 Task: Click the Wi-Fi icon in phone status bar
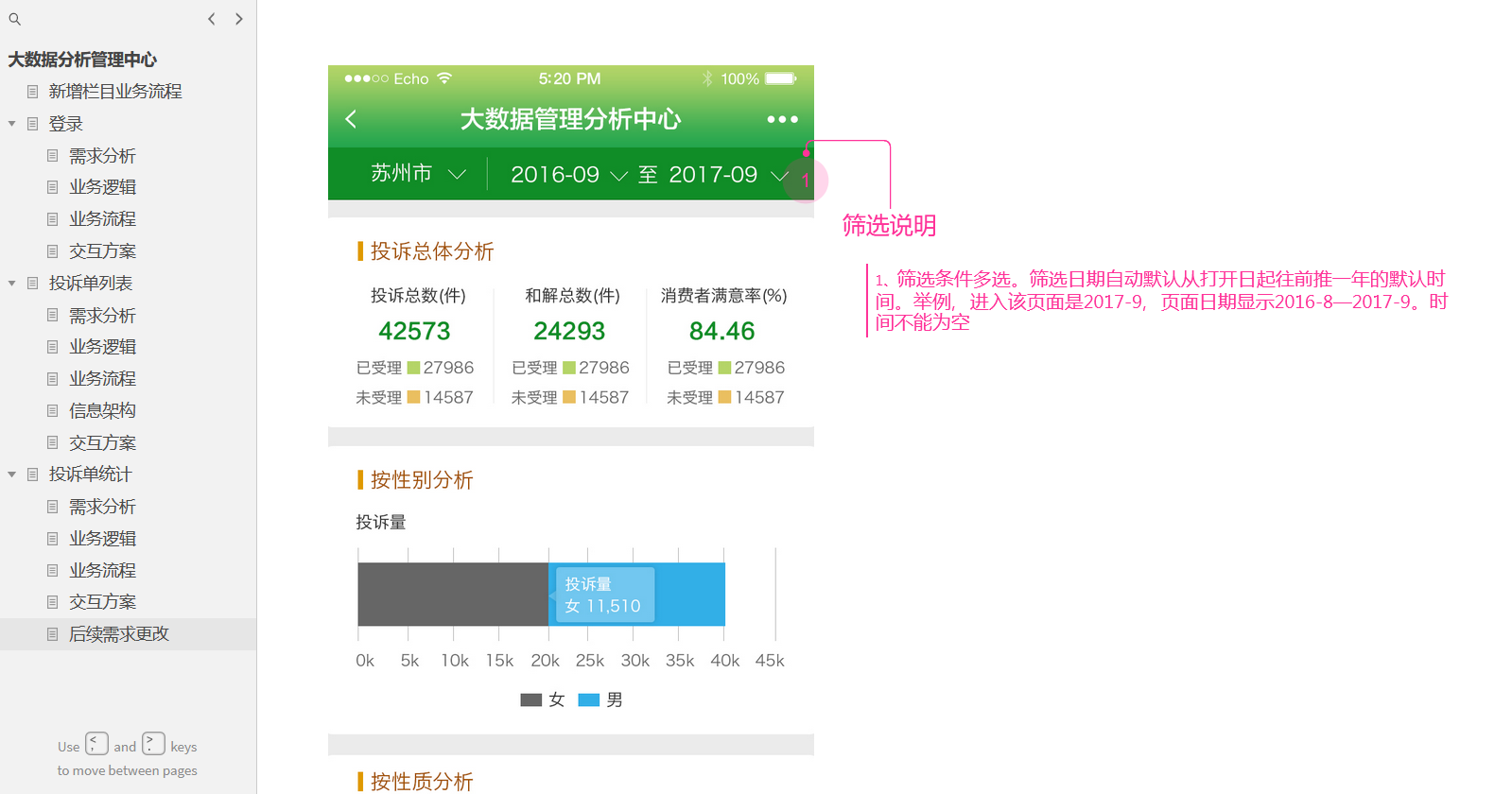point(444,78)
